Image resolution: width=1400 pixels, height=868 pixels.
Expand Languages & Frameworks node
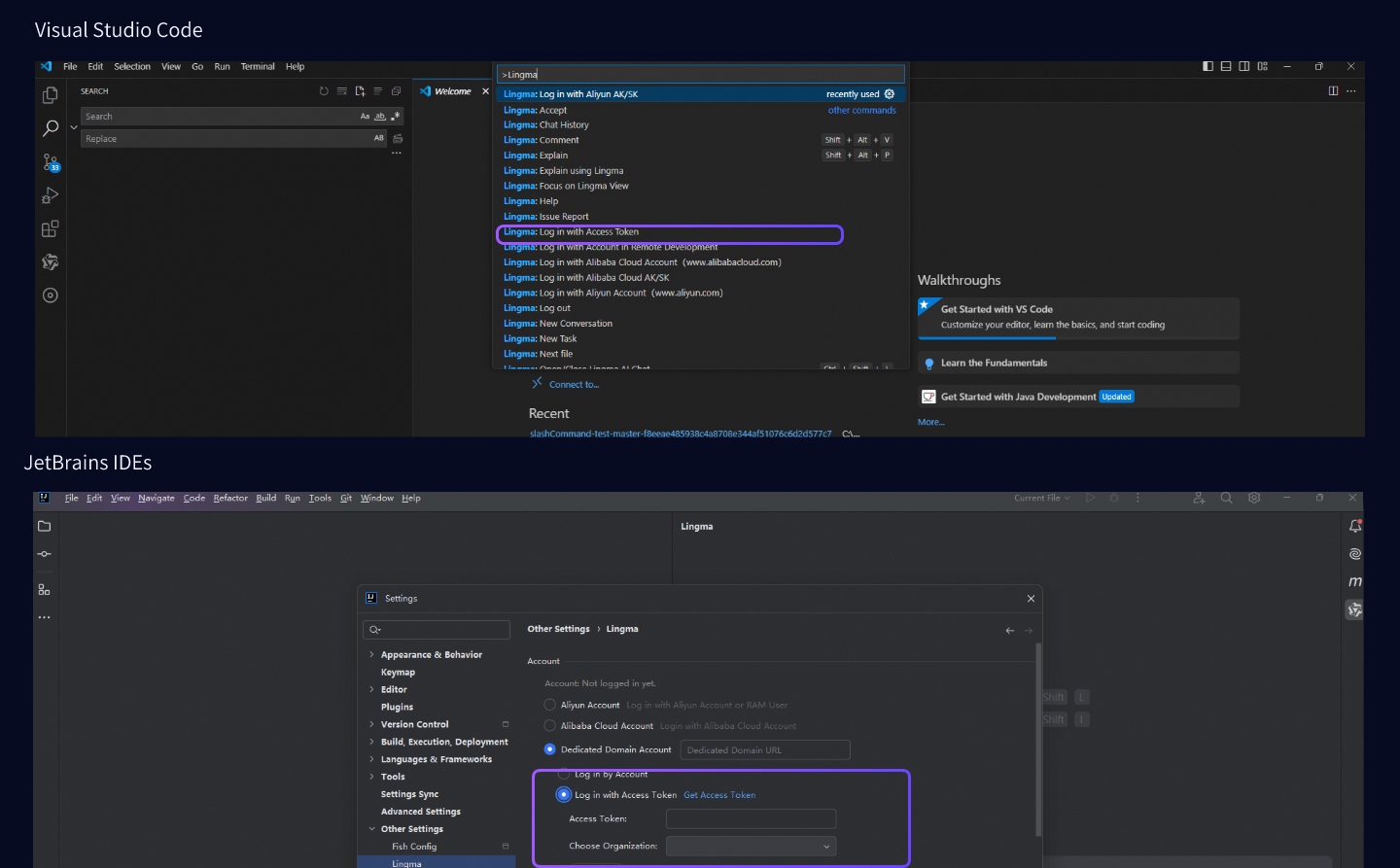point(371,760)
